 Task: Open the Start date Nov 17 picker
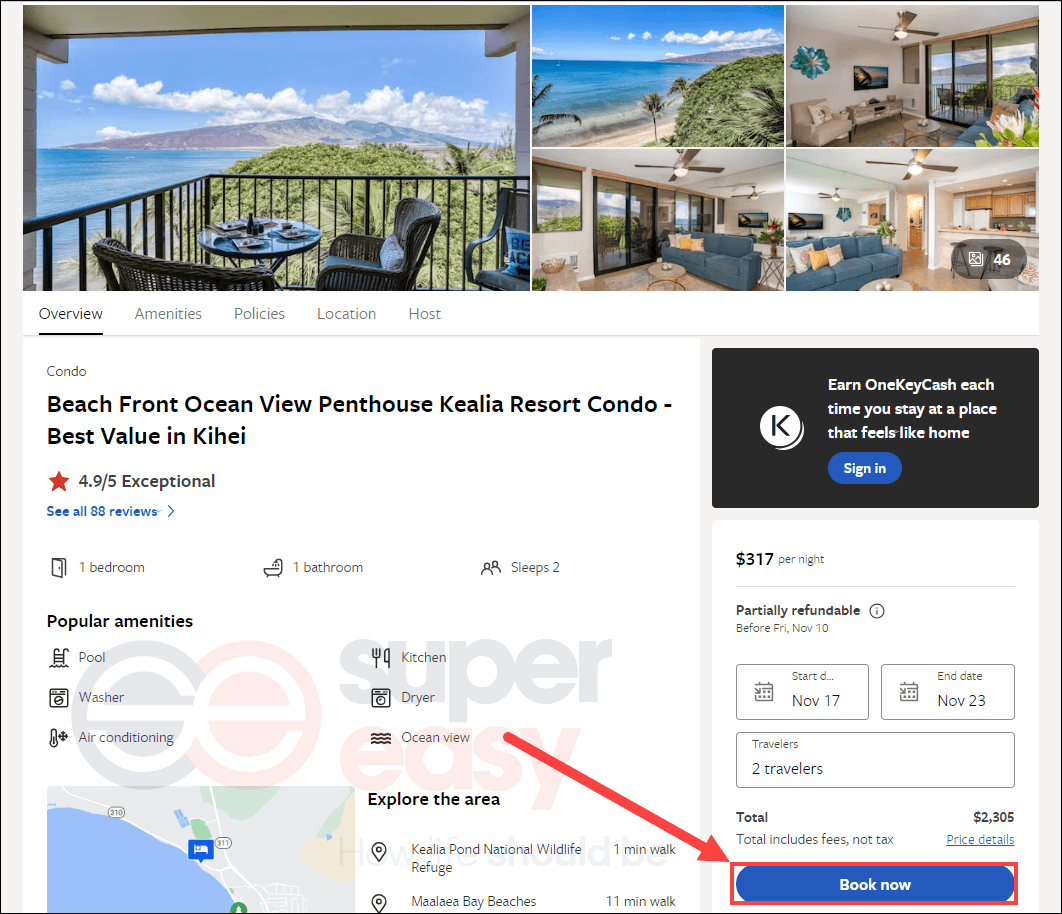[x=802, y=692]
